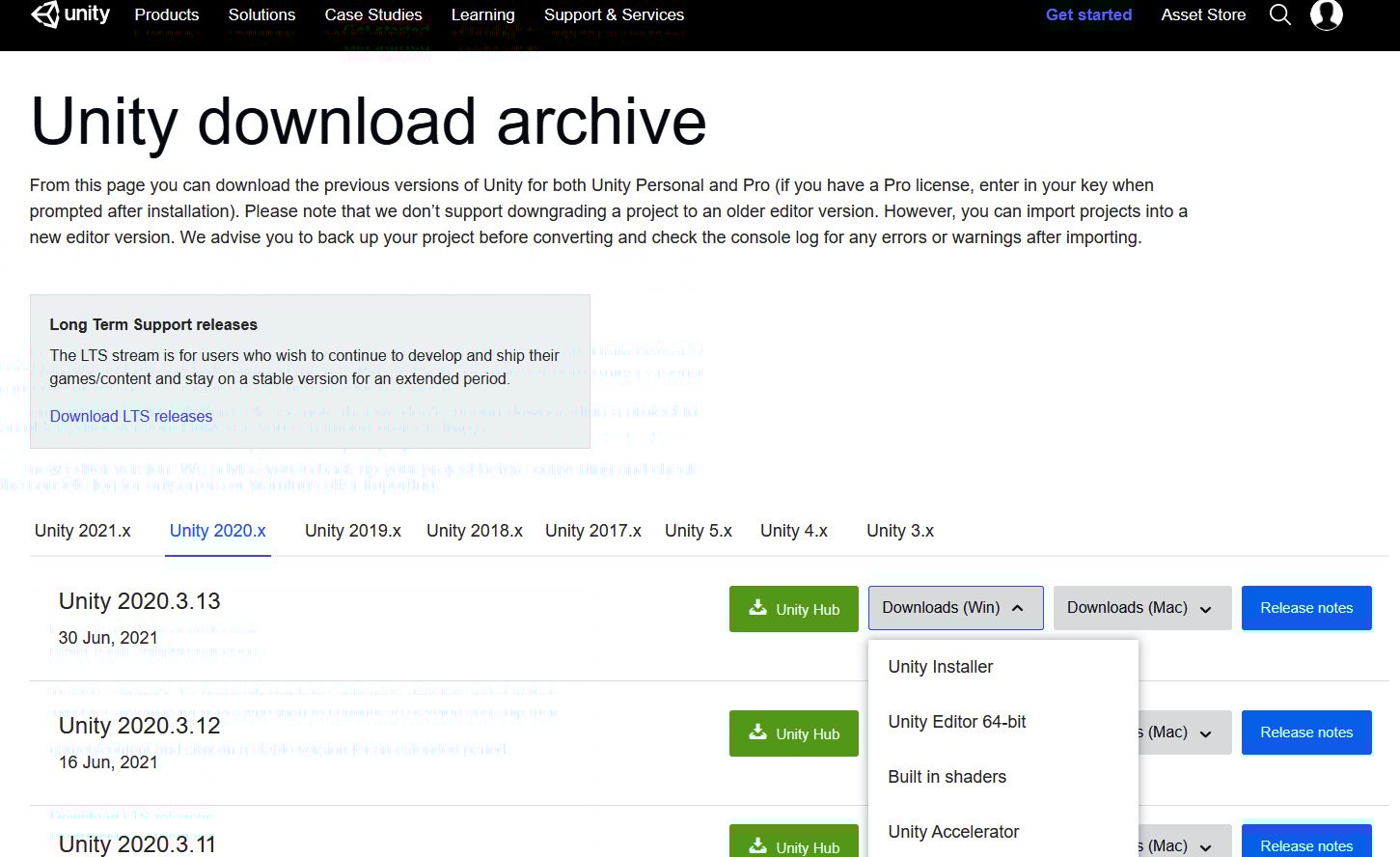Screen dimensions: 1400x857
Task: Click the Long Term Support releases heading
Action: [x=153, y=324]
